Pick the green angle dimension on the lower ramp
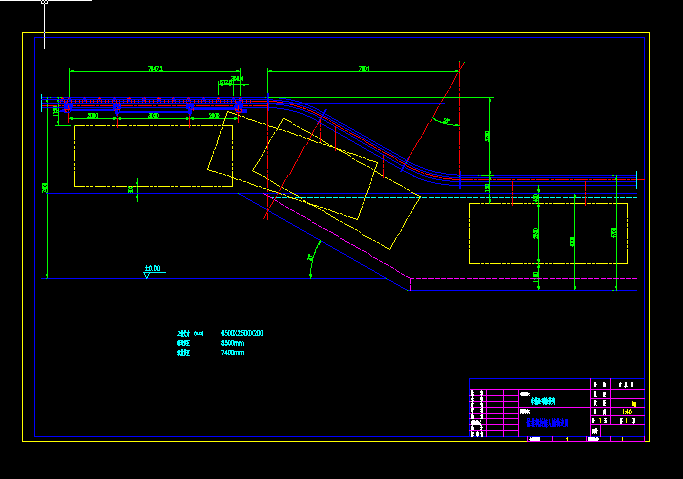 [311, 258]
